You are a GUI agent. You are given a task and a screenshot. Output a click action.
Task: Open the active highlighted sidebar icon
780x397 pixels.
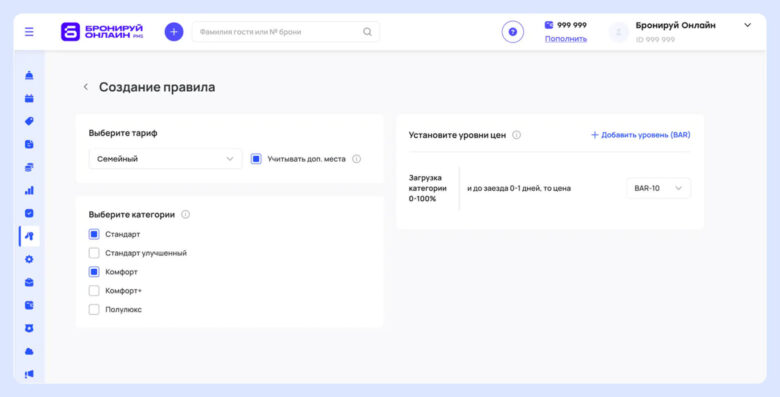[x=29, y=236]
